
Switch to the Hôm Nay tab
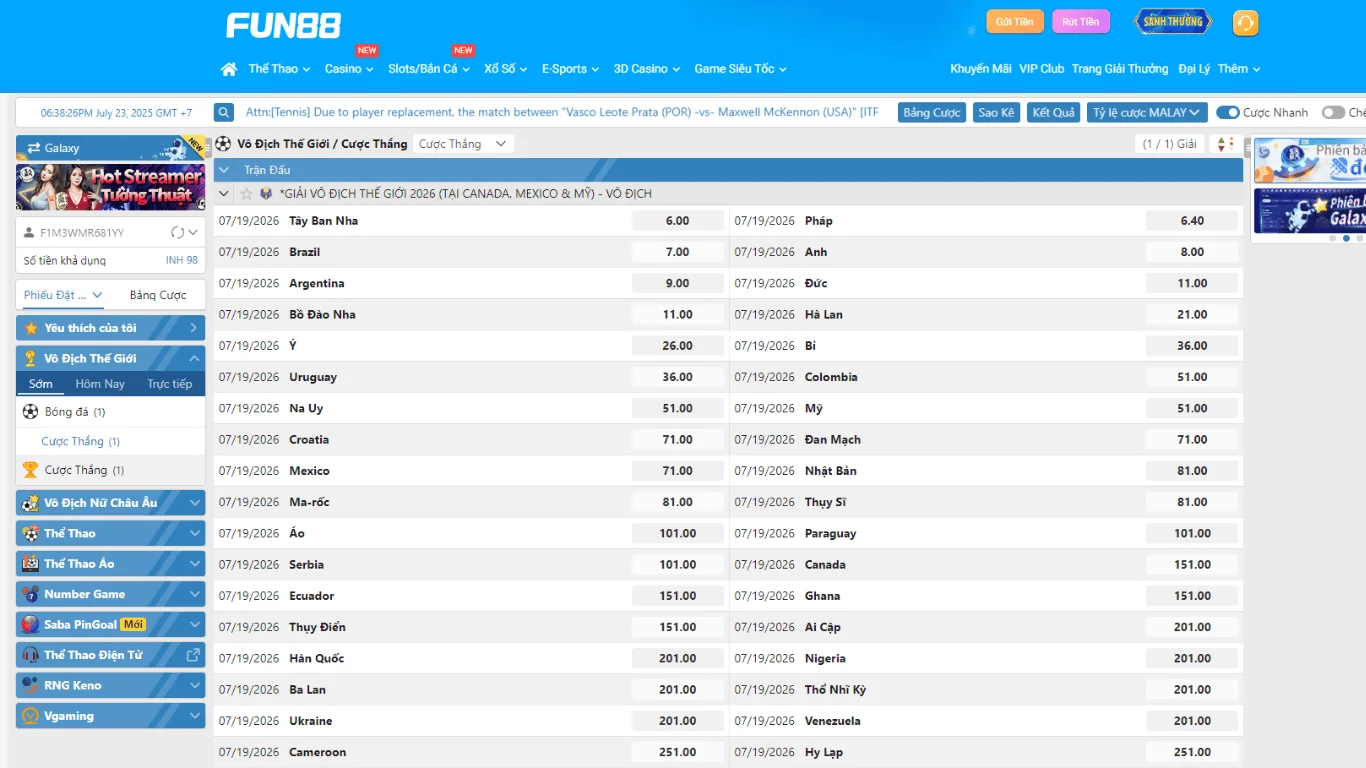click(x=100, y=384)
